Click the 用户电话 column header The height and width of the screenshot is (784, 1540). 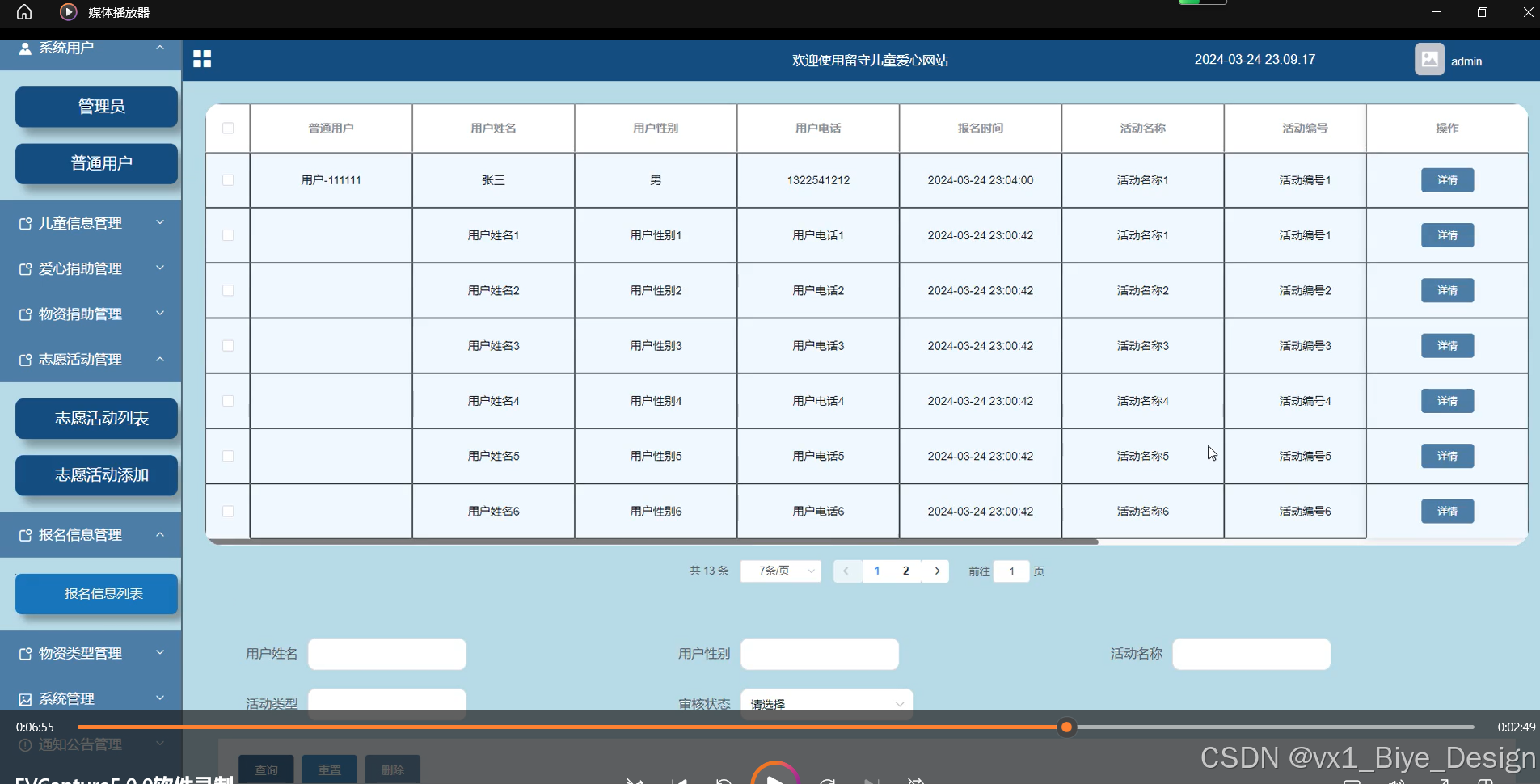tap(818, 129)
